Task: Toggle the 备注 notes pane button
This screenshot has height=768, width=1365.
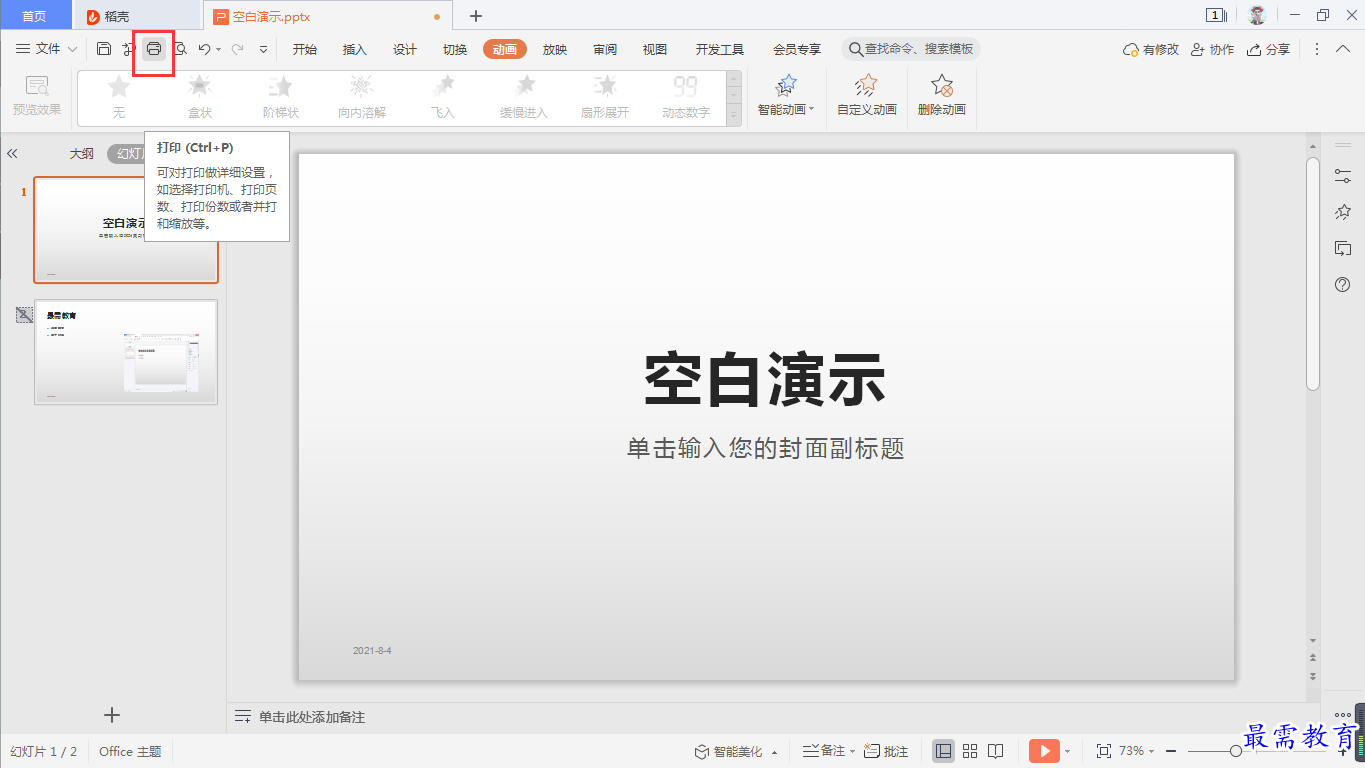Action: (x=824, y=751)
